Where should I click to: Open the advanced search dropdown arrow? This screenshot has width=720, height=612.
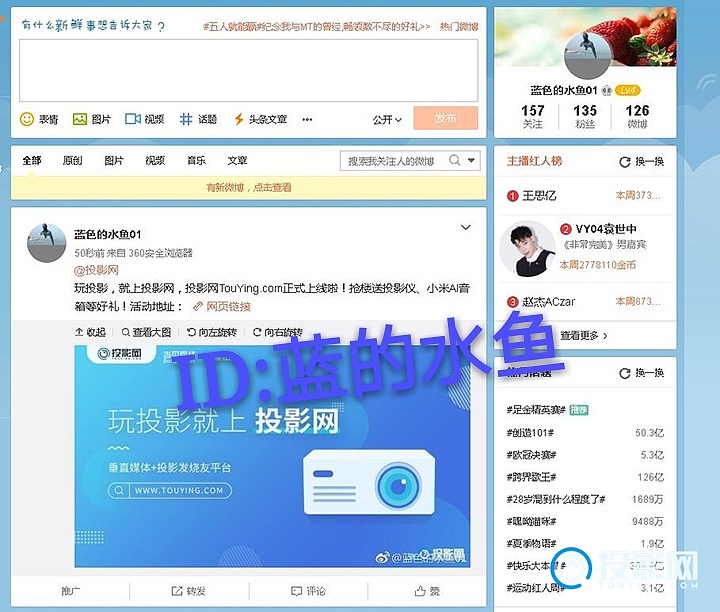pos(471,161)
